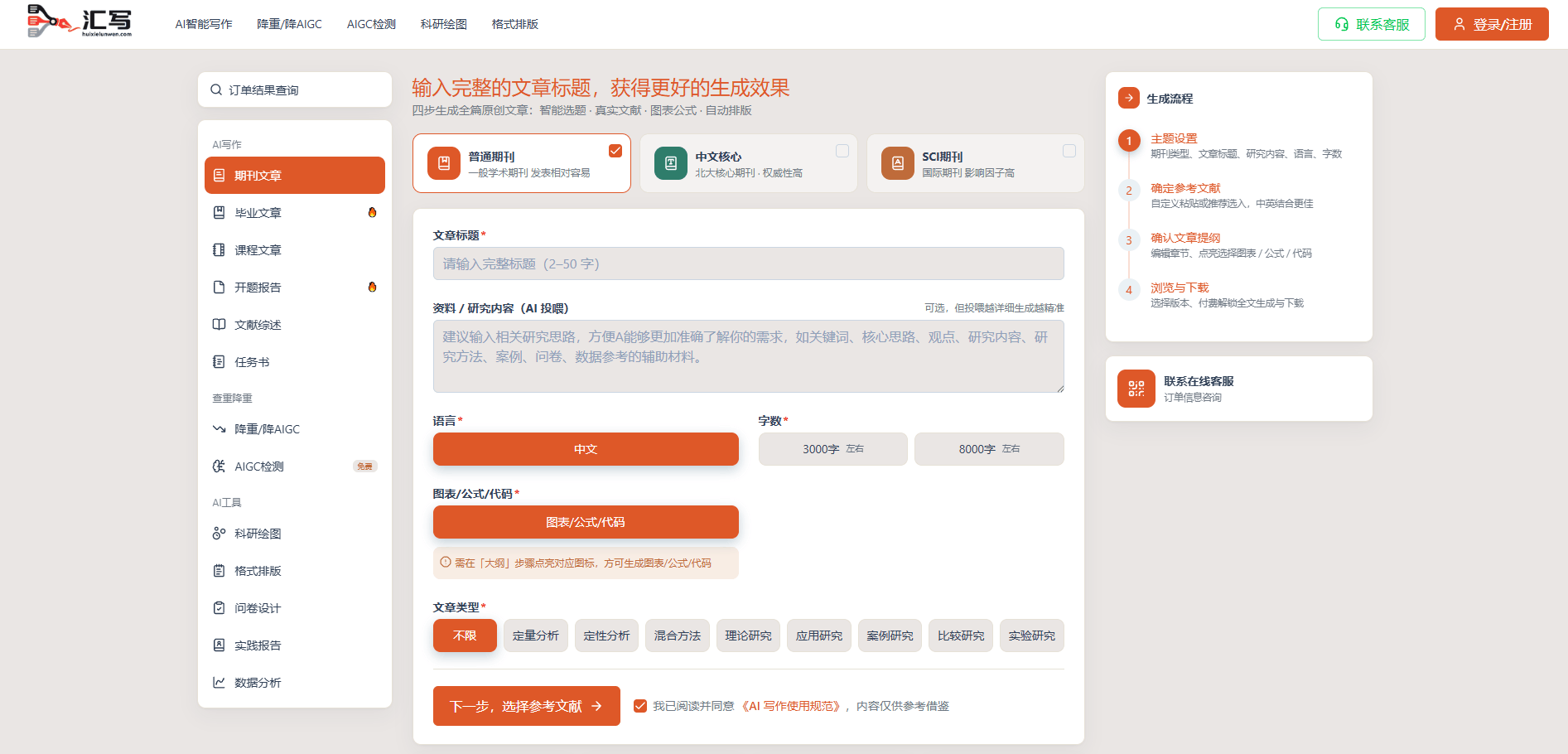Uncheck the 普通期刊 checkbox
Screen dimensions: 1568x754
click(615, 150)
